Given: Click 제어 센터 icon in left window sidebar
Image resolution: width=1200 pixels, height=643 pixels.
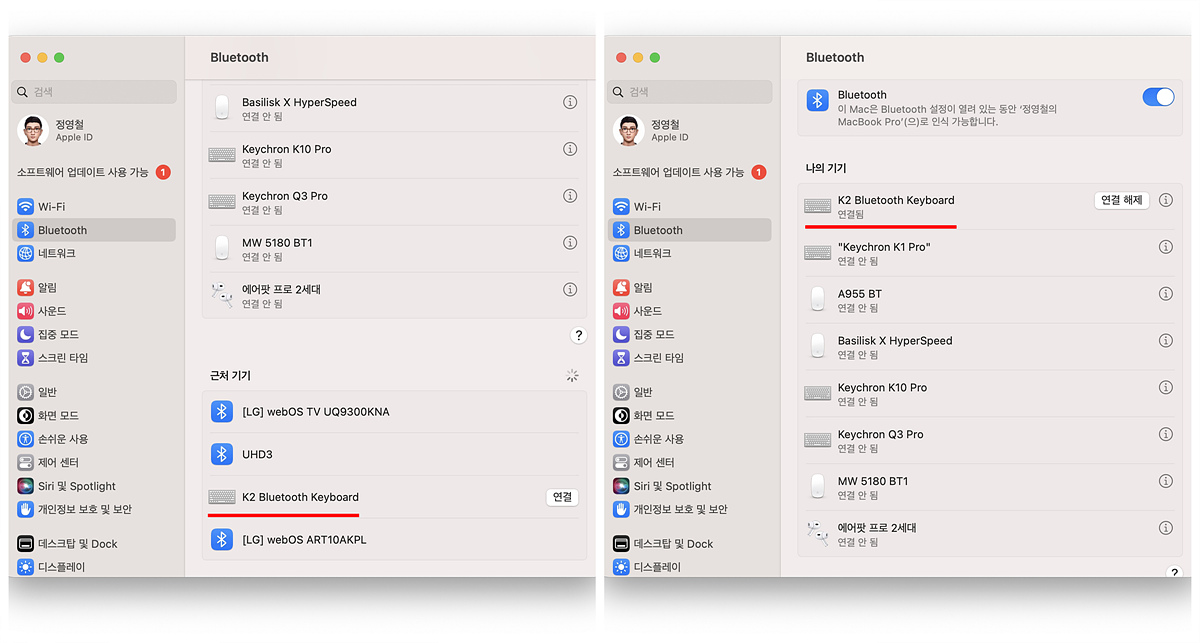Looking at the screenshot, I should coord(26,462).
